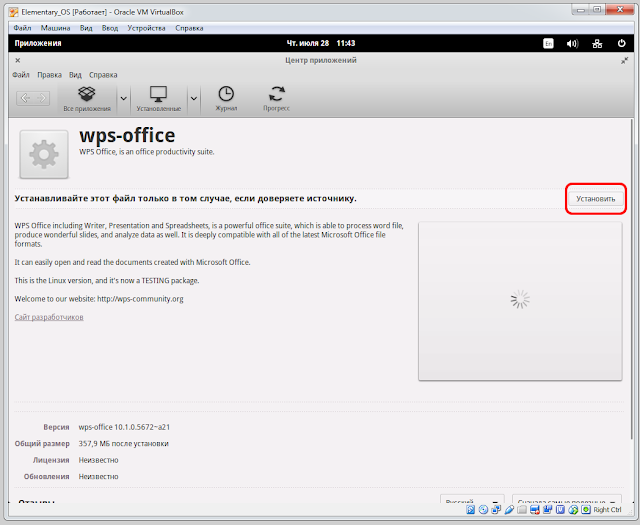Viewport: 640px width, 525px height.
Task: Click the loading screenshot preview thumbnail
Action: [x=520, y=301]
